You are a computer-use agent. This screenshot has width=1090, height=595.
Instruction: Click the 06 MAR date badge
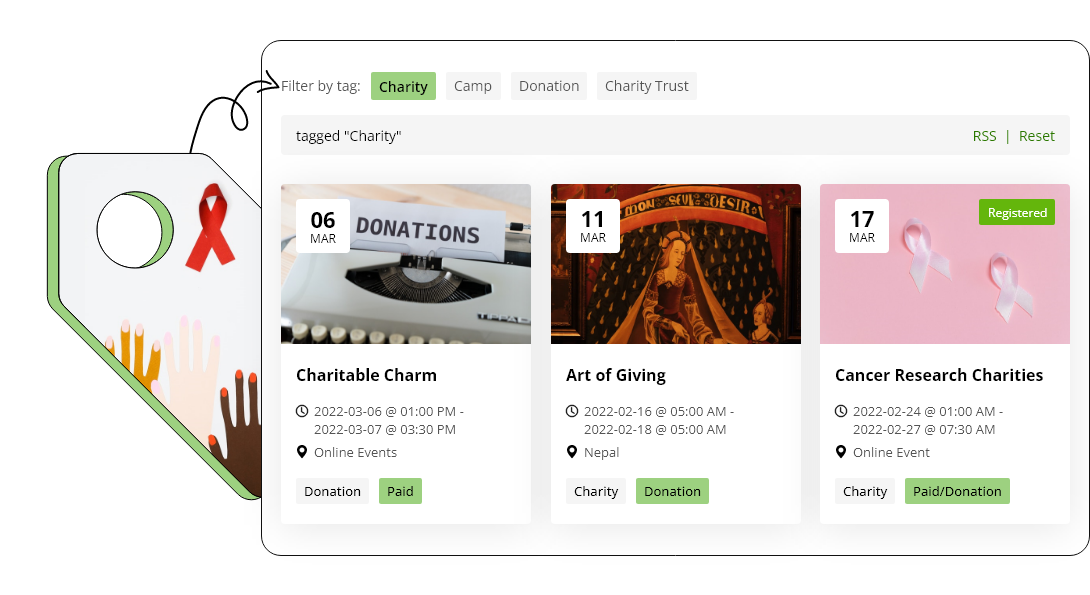pyautogui.click(x=323, y=225)
